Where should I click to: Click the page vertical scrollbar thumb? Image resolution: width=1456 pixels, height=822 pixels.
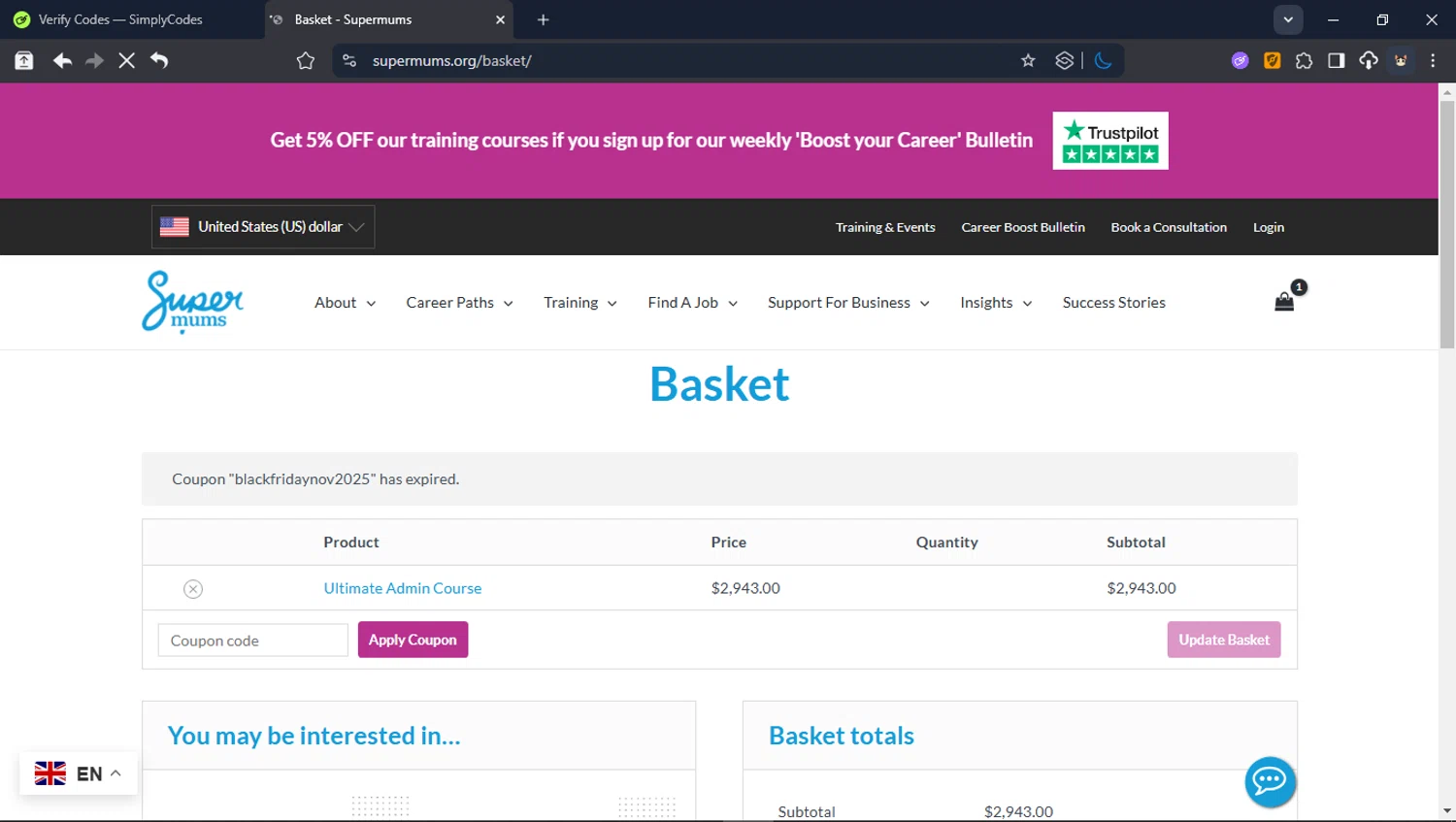pyautogui.click(x=1447, y=223)
